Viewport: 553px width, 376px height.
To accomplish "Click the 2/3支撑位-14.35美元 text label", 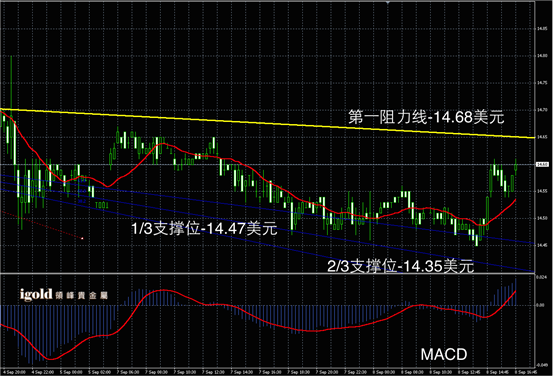I will click(400, 266).
